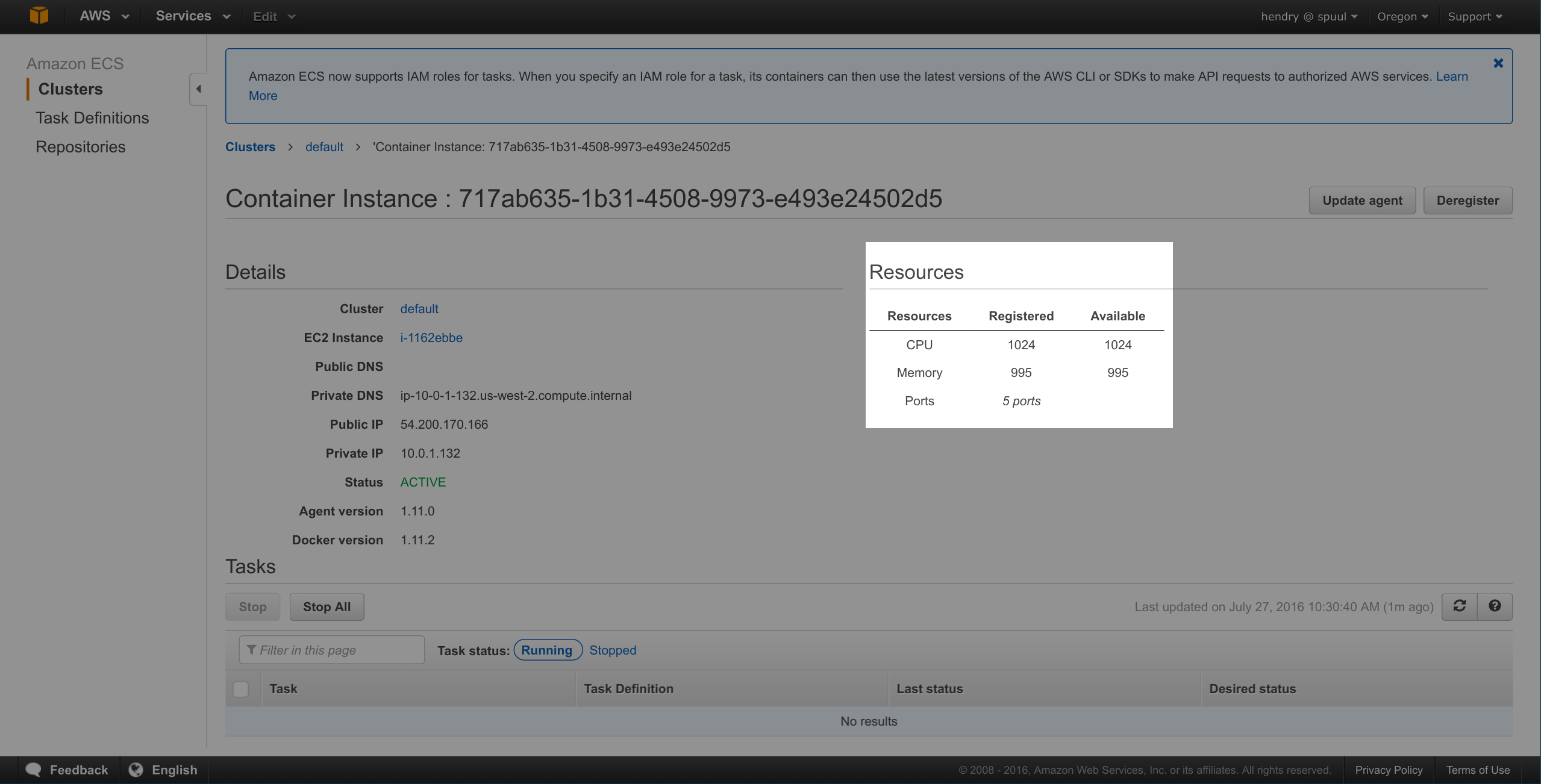Click the Private DNS ip-10-0-1-132 value
The height and width of the screenshot is (784, 1541).
tap(516, 396)
